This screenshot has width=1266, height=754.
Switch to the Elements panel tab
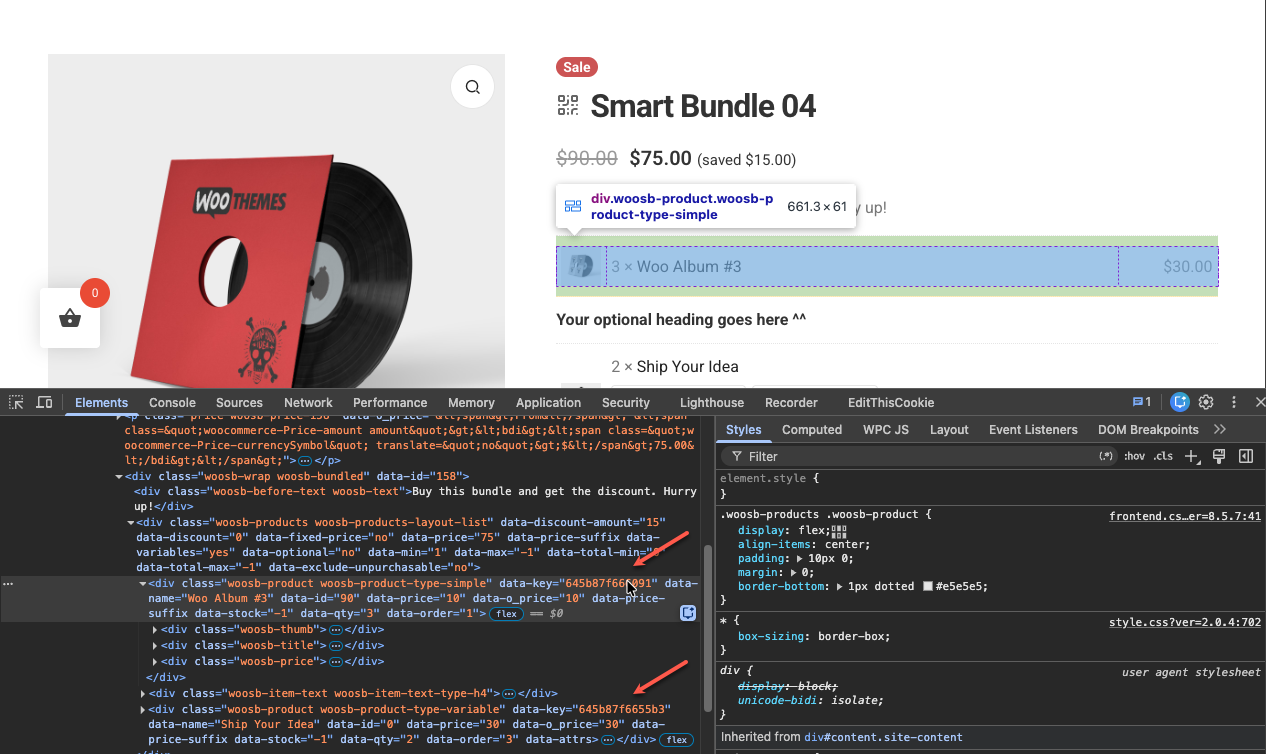tap(101, 402)
